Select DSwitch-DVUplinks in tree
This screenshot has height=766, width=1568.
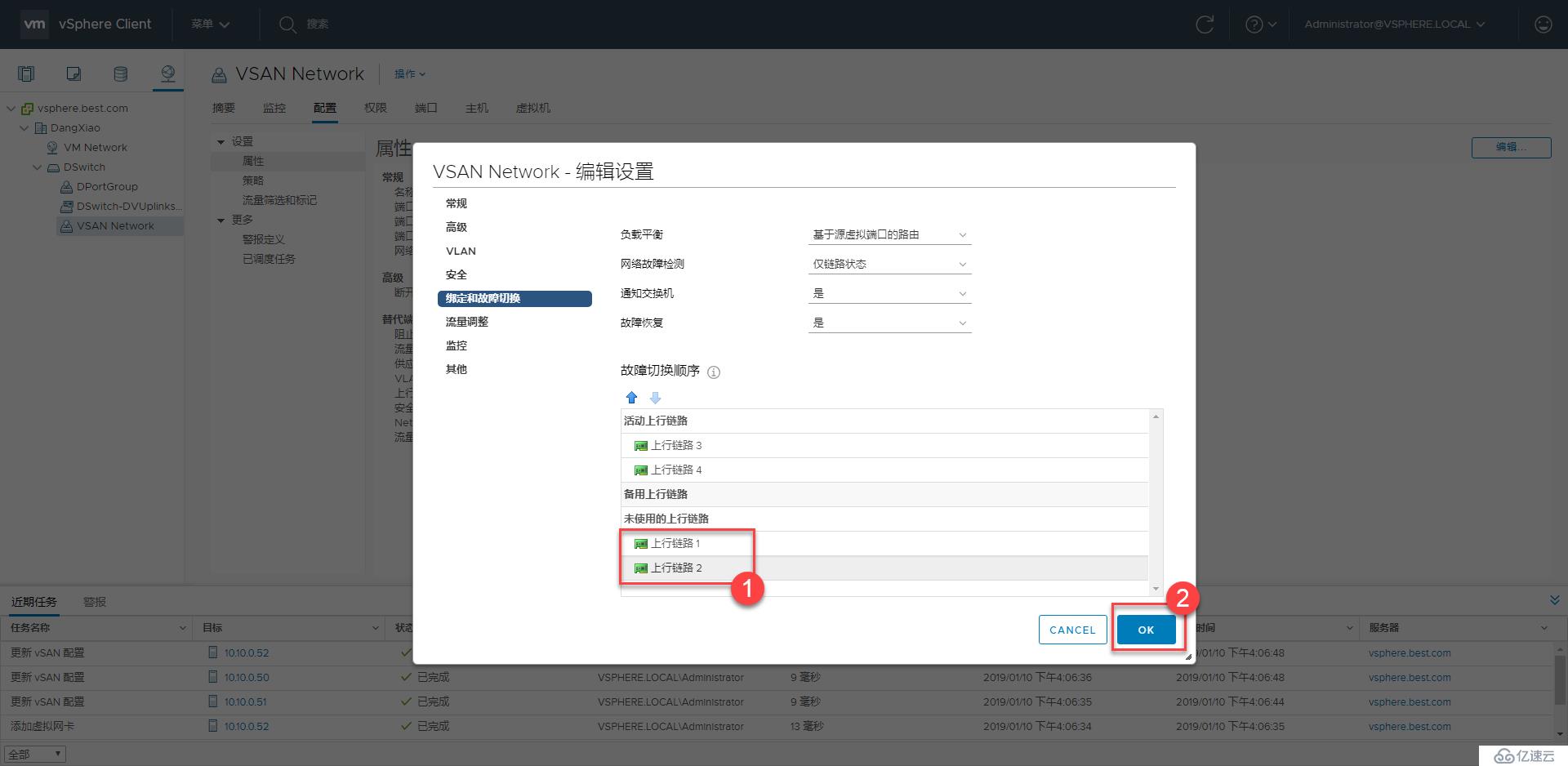click(x=129, y=206)
